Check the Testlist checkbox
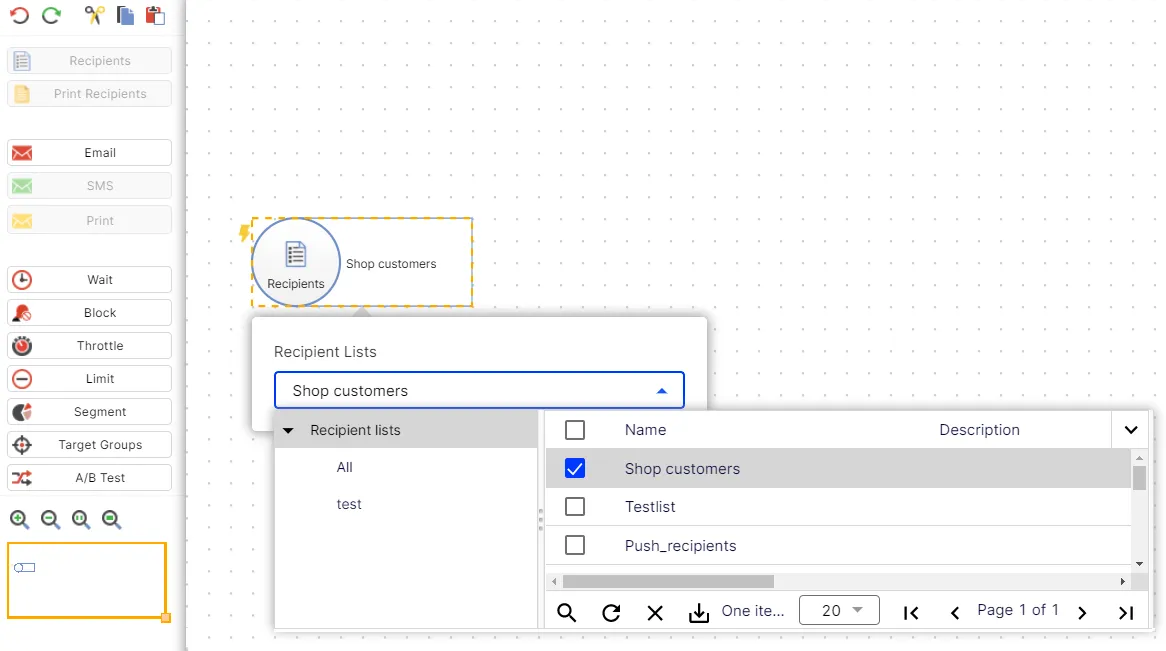 click(x=575, y=507)
